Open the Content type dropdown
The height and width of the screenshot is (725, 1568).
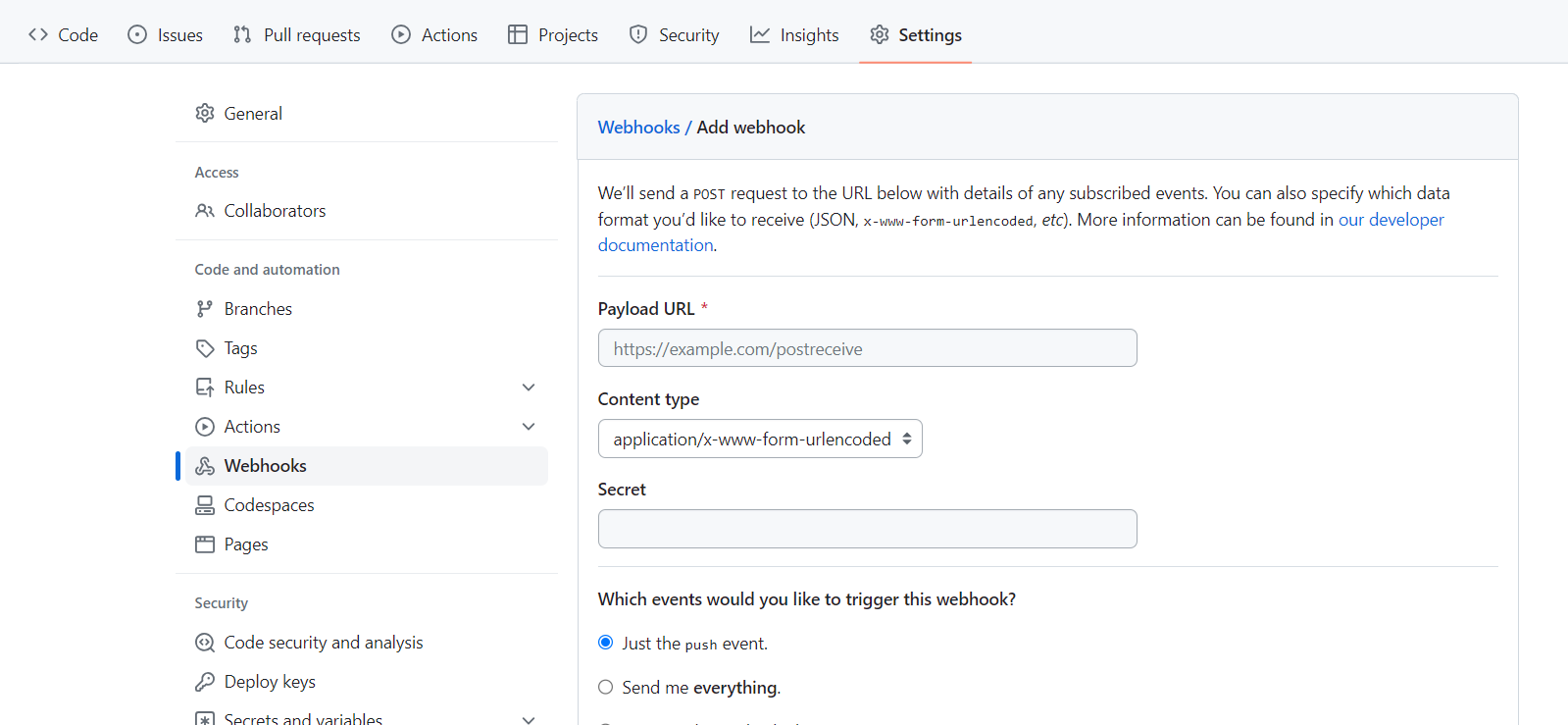[x=760, y=440]
